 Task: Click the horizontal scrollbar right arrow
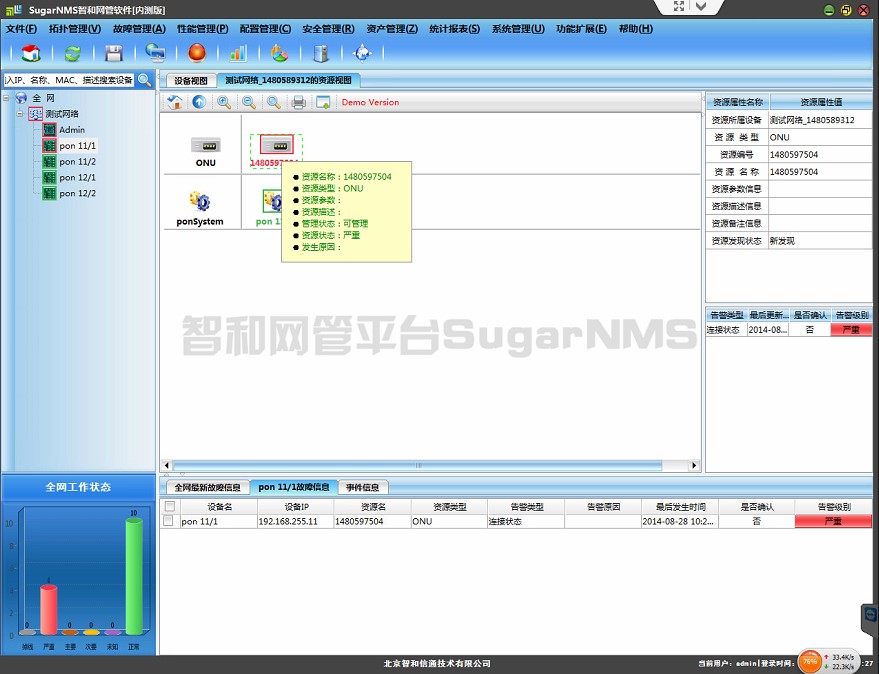[694, 465]
